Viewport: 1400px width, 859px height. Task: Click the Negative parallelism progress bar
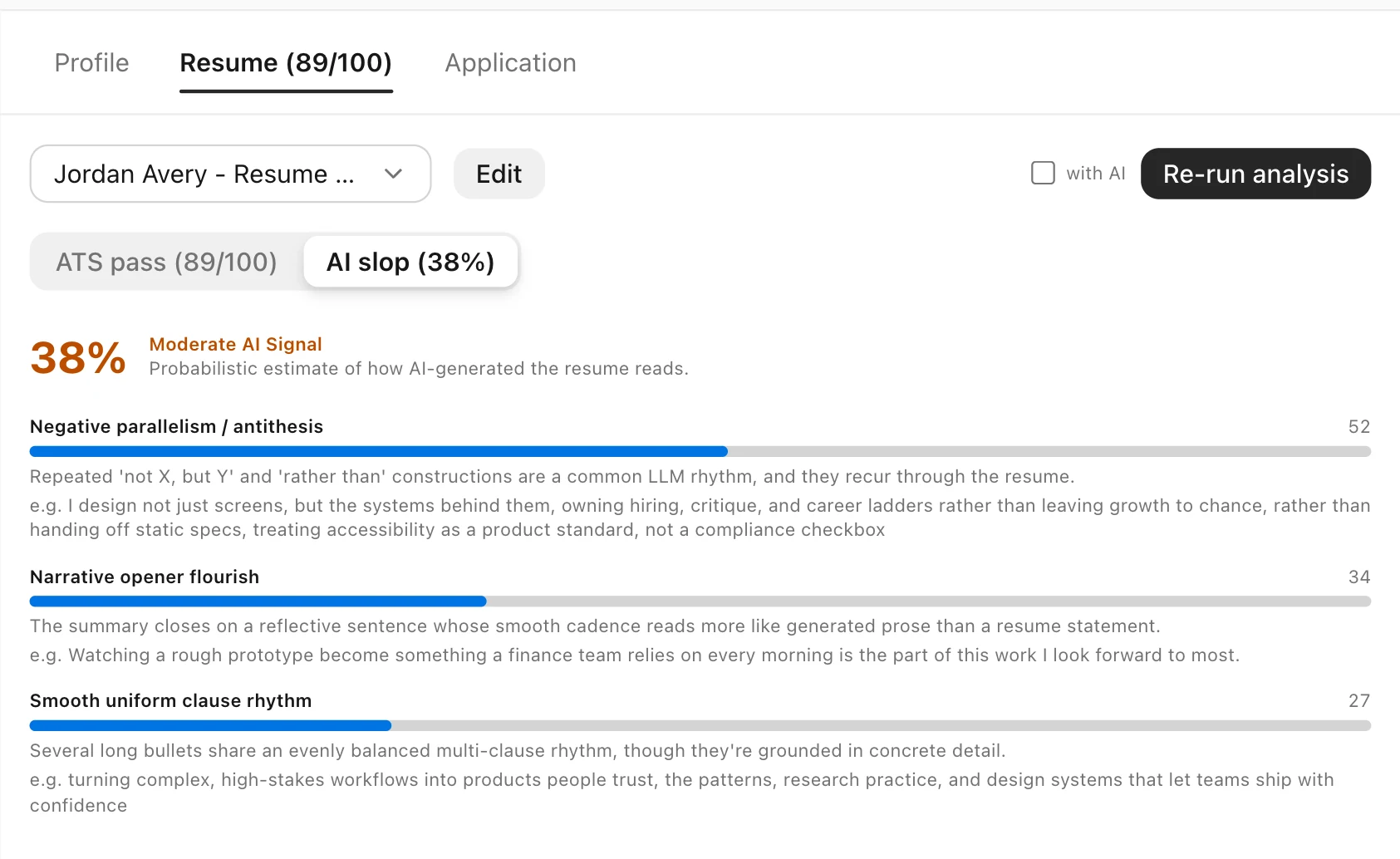[x=700, y=452]
